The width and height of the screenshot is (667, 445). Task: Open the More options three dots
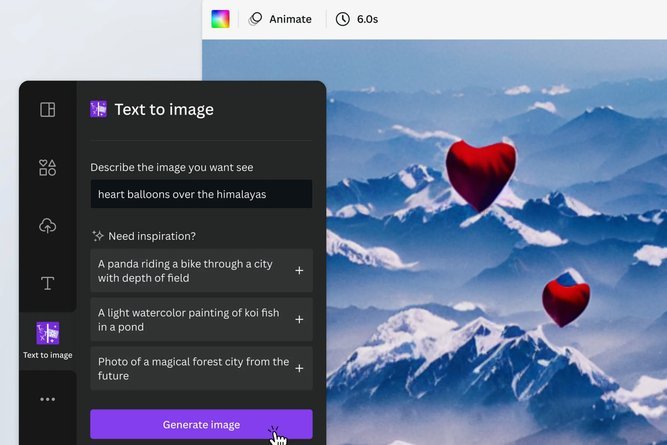pos(48,399)
